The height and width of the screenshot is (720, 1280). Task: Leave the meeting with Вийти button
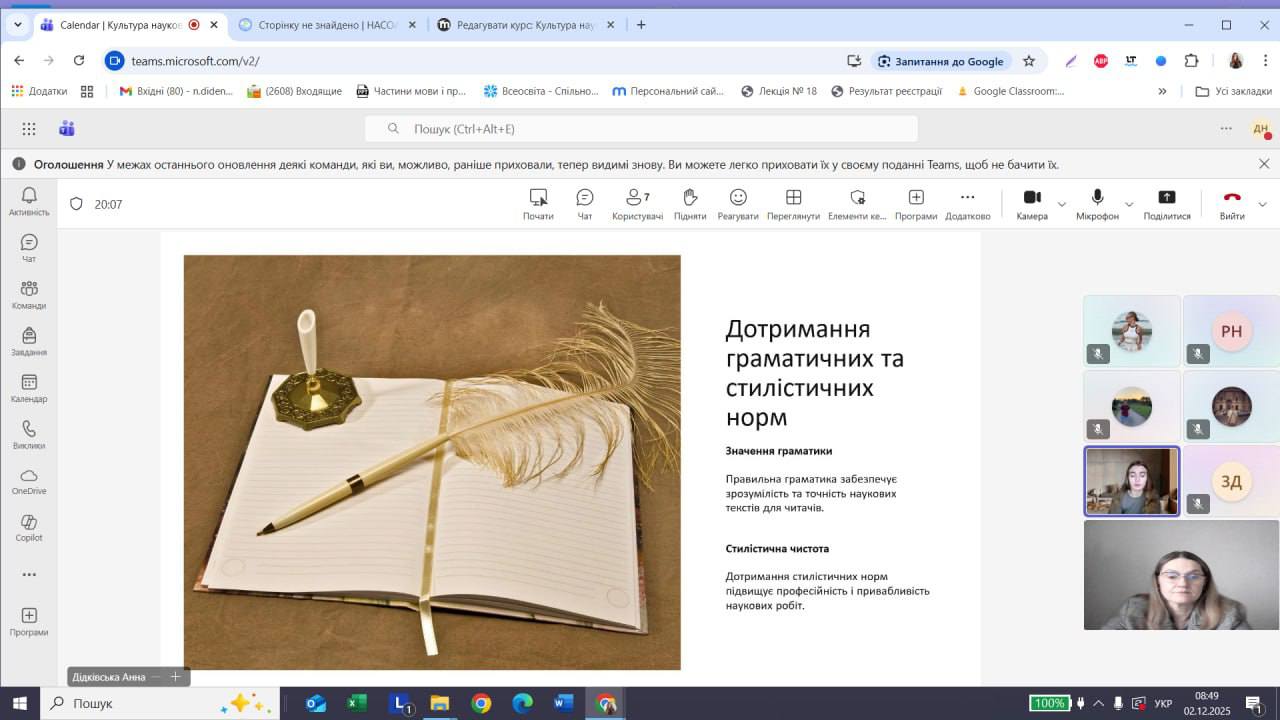pyautogui.click(x=1232, y=203)
